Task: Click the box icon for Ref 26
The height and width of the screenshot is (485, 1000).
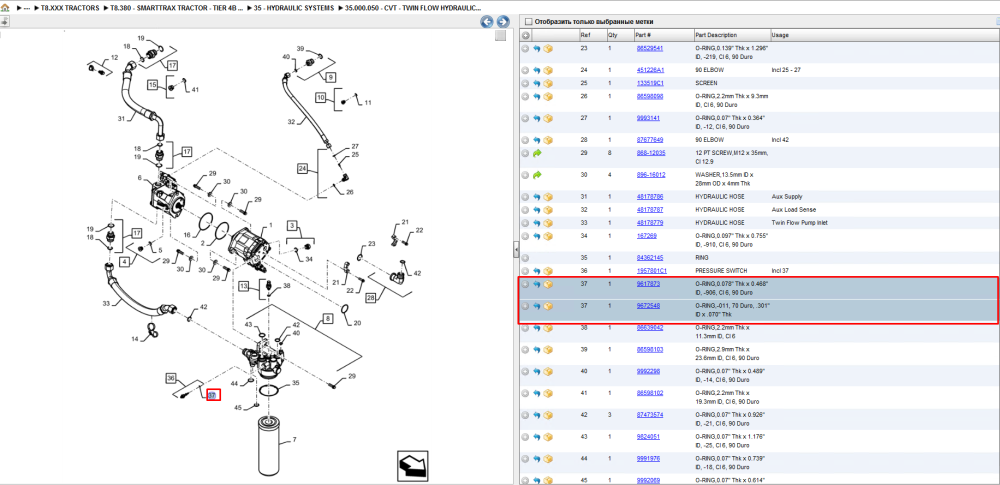Action: point(548,96)
